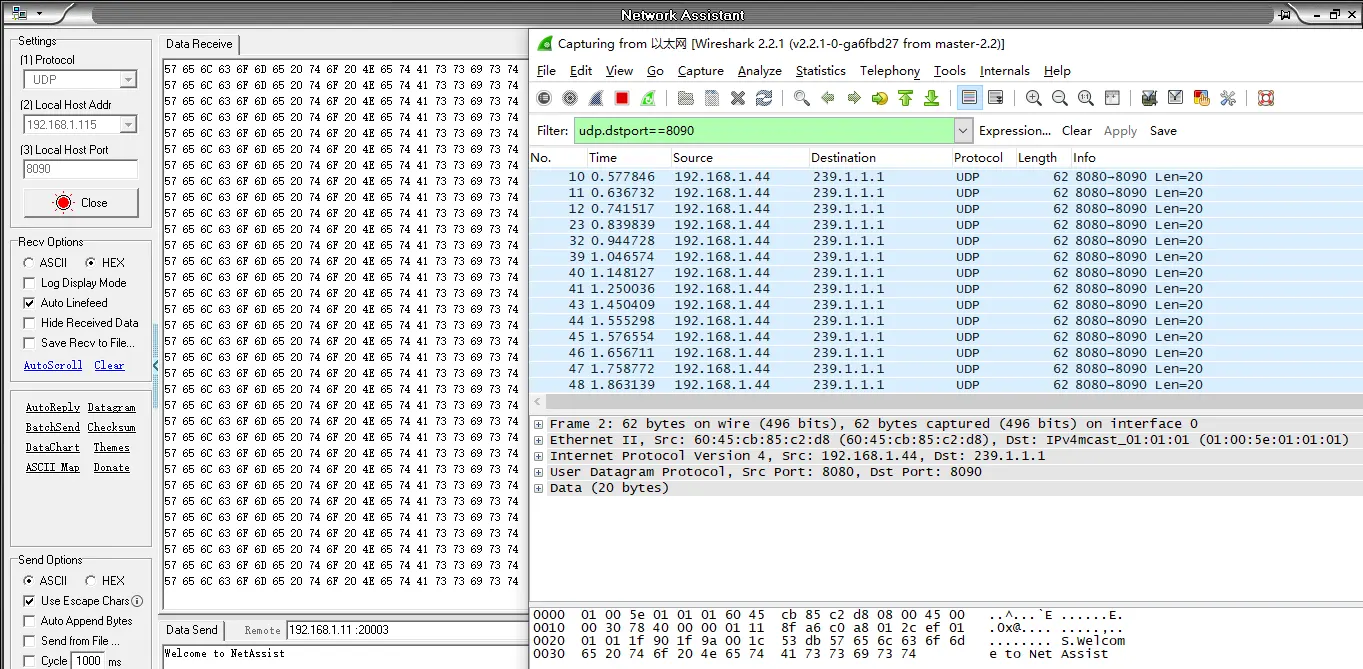Click the Restart current capture shark icon

point(648,97)
